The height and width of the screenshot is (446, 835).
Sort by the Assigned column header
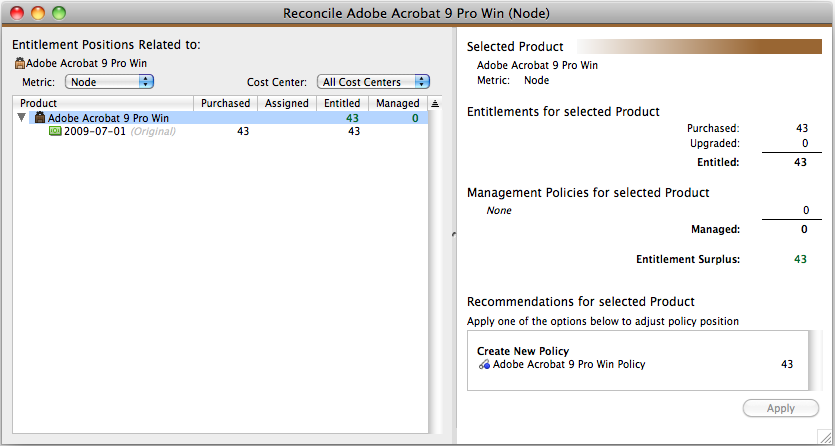[287, 103]
